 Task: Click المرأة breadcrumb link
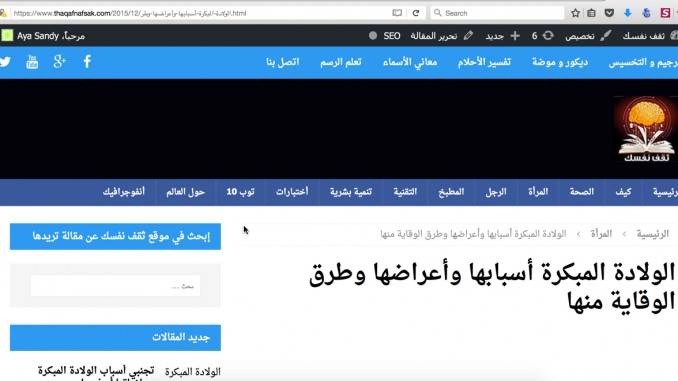(601, 234)
